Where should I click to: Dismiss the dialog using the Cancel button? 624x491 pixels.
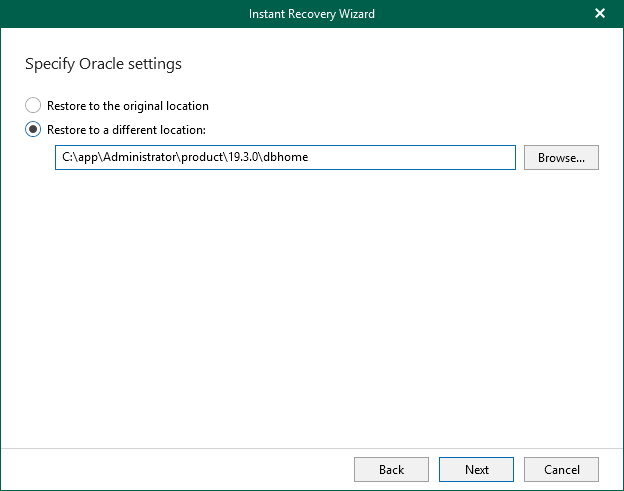561,469
